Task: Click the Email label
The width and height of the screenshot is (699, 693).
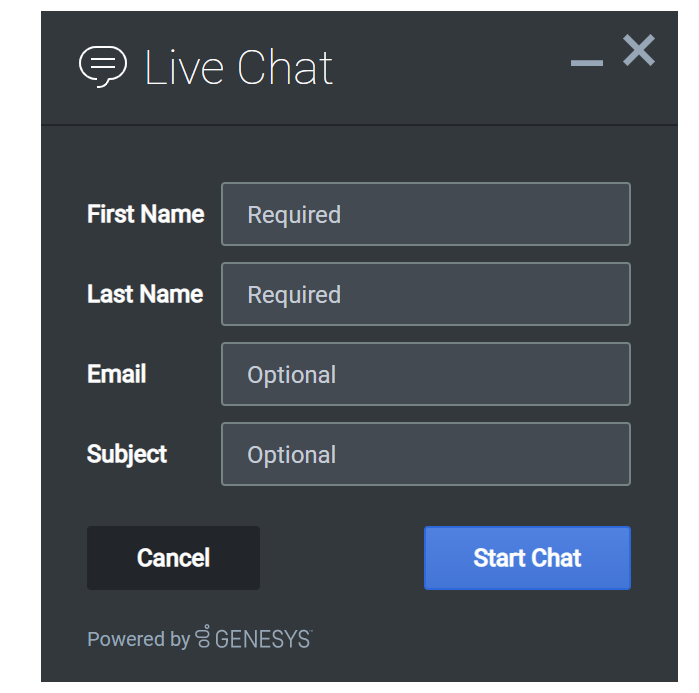Action: (x=117, y=374)
